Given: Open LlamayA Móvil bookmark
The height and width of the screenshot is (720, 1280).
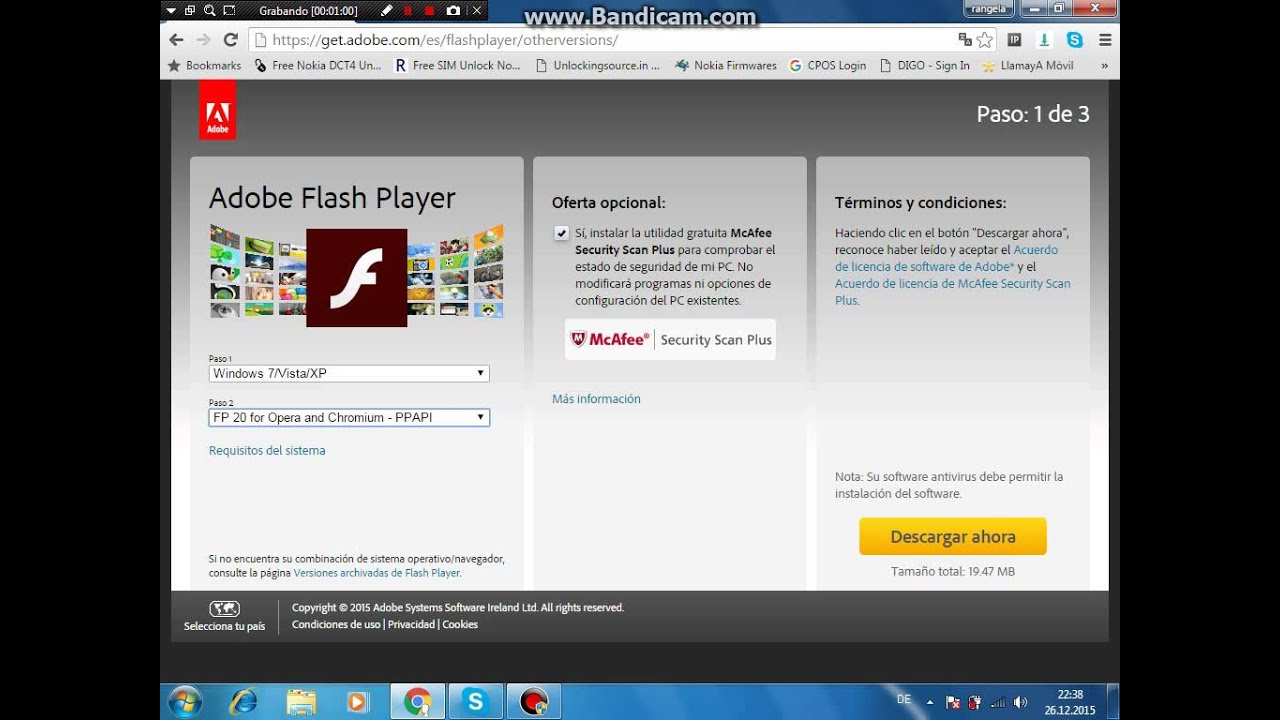Looking at the screenshot, I should (1028, 65).
